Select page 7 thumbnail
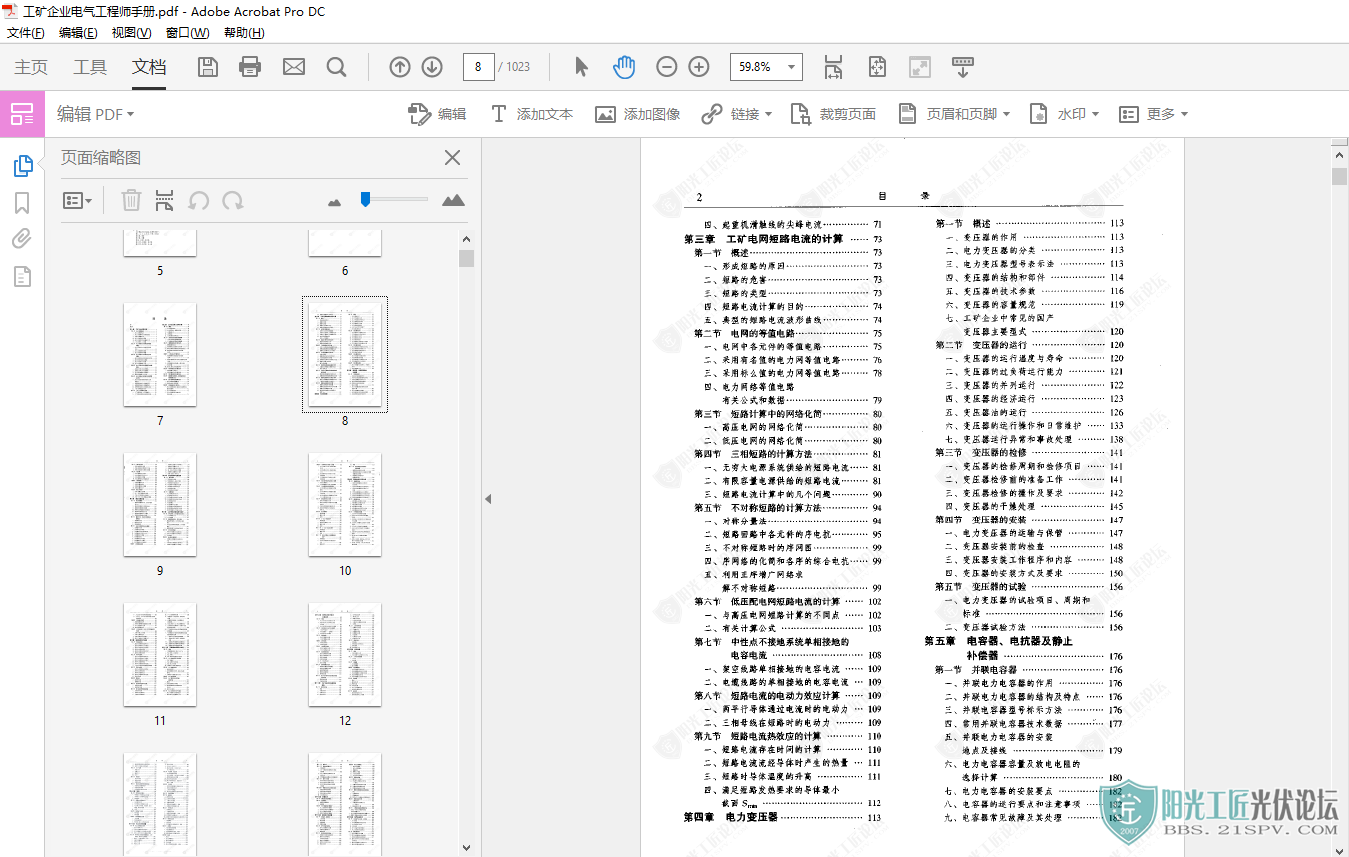 tap(160, 355)
